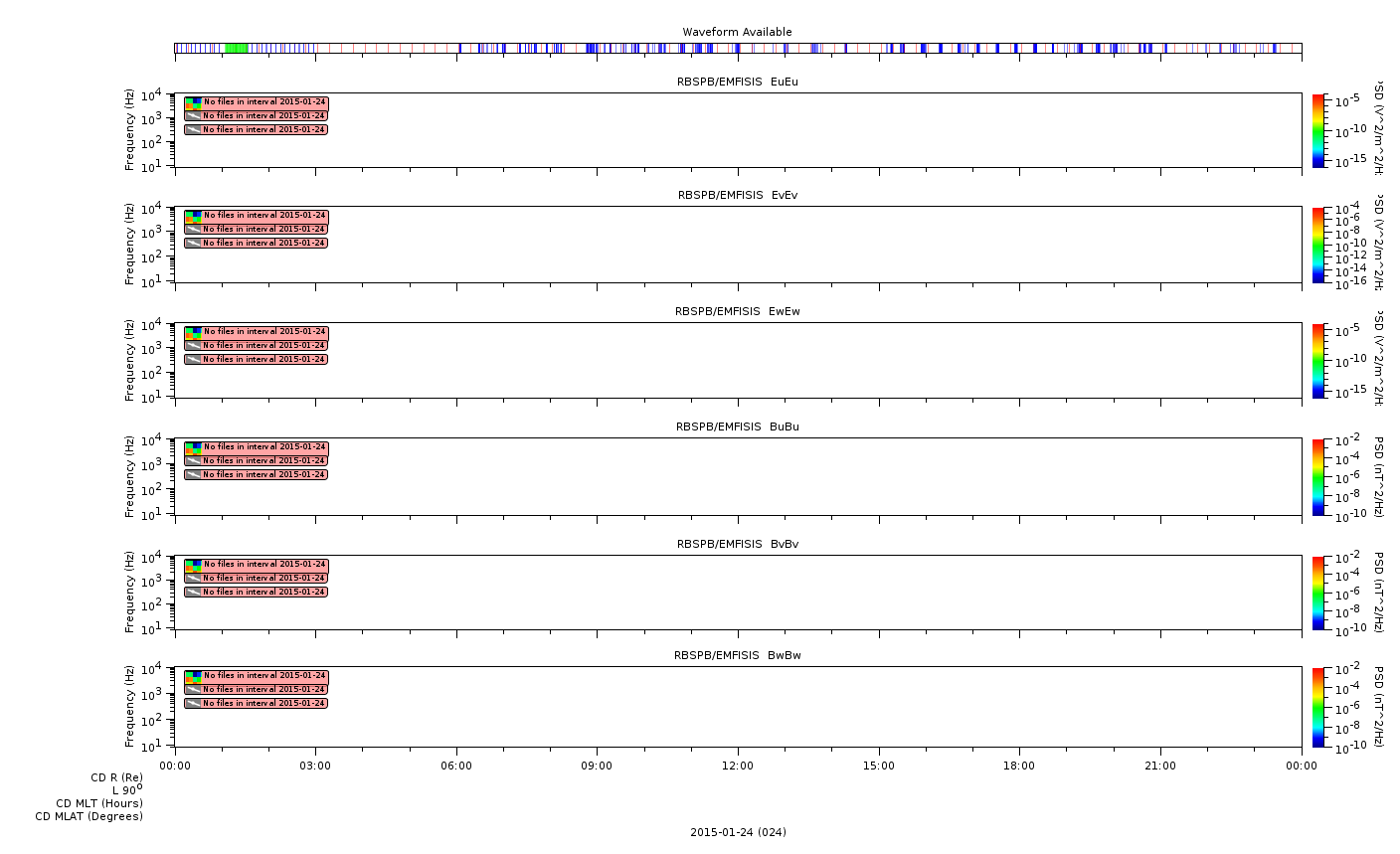
Task: Click the RBSPB/EMFISIS BvBv panel title
Action: (738, 544)
